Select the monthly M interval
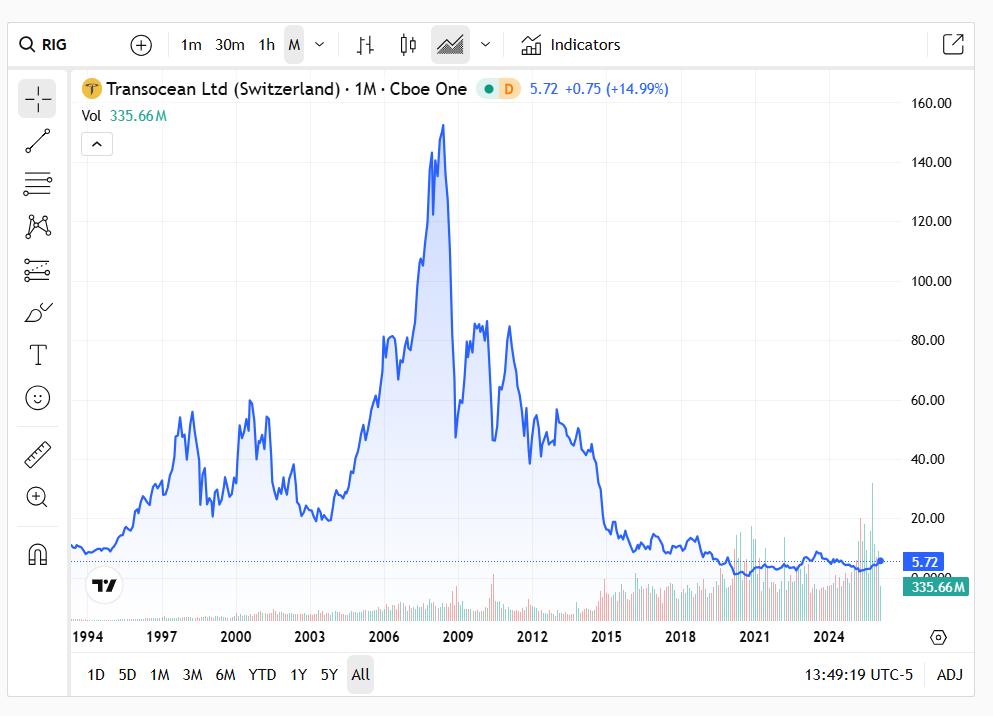 click(x=294, y=45)
